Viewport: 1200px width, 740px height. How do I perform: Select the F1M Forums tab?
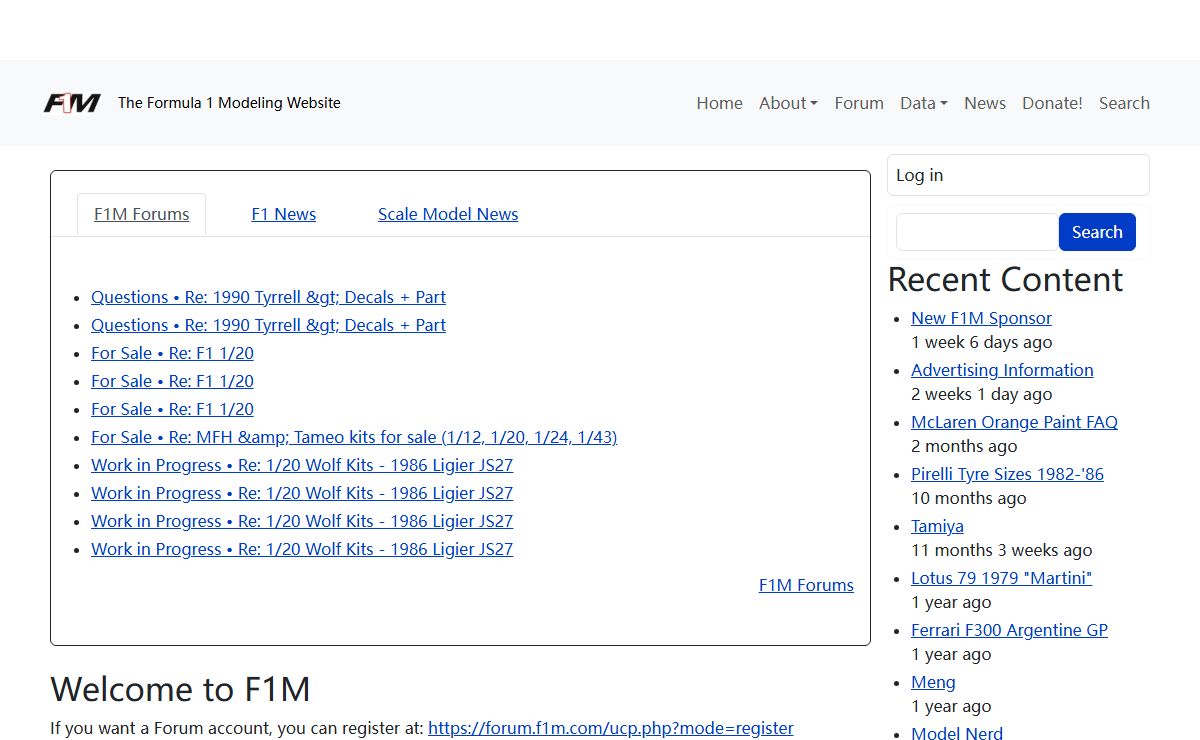(x=141, y=214)
